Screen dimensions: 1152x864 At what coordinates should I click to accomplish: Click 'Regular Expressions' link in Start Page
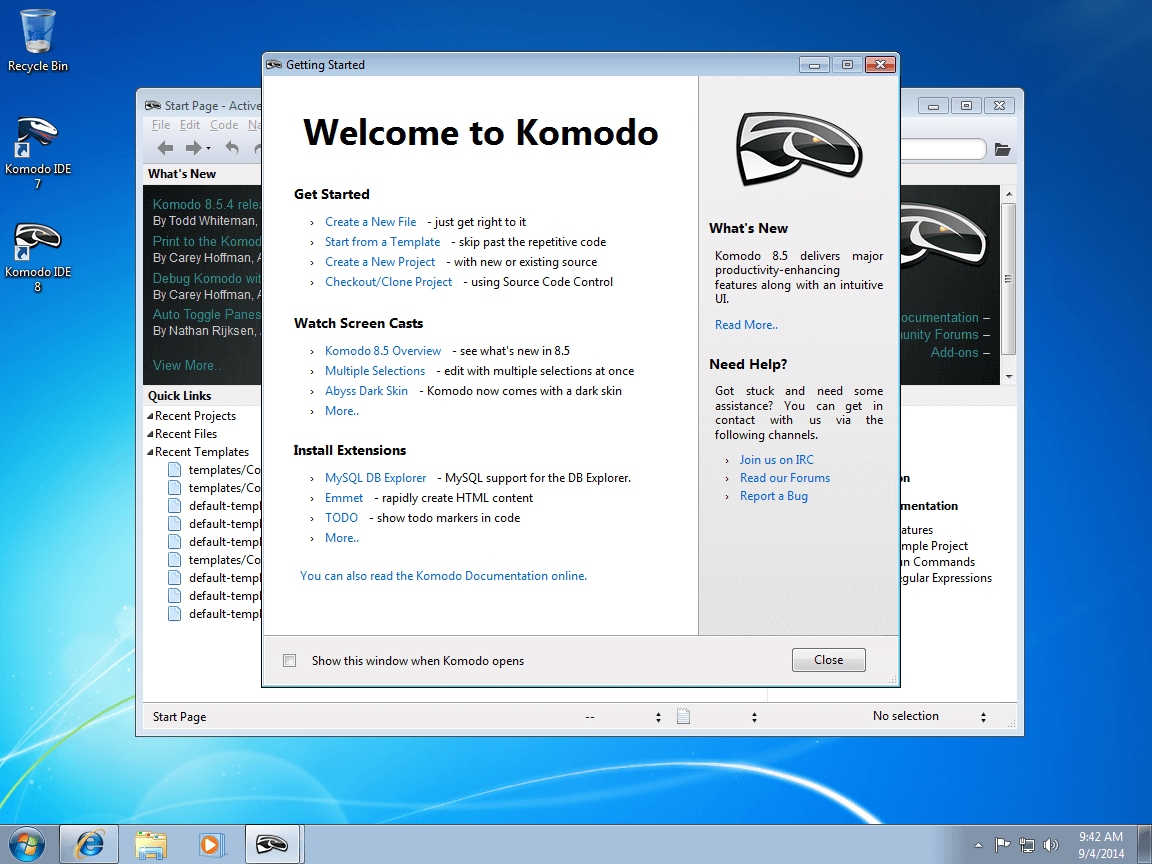point(946,578)
